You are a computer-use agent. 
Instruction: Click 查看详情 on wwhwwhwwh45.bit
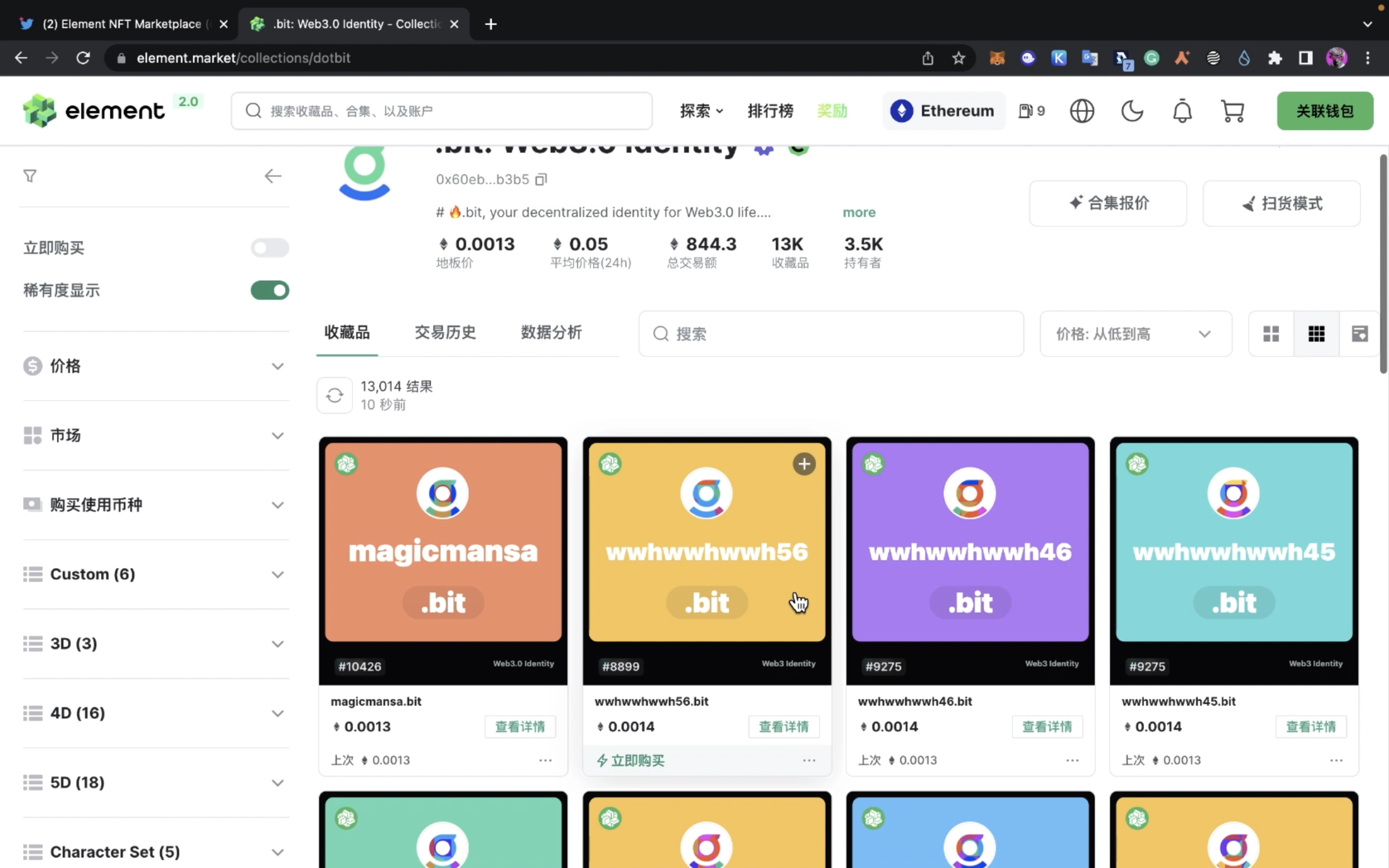tap(1311, 727)
